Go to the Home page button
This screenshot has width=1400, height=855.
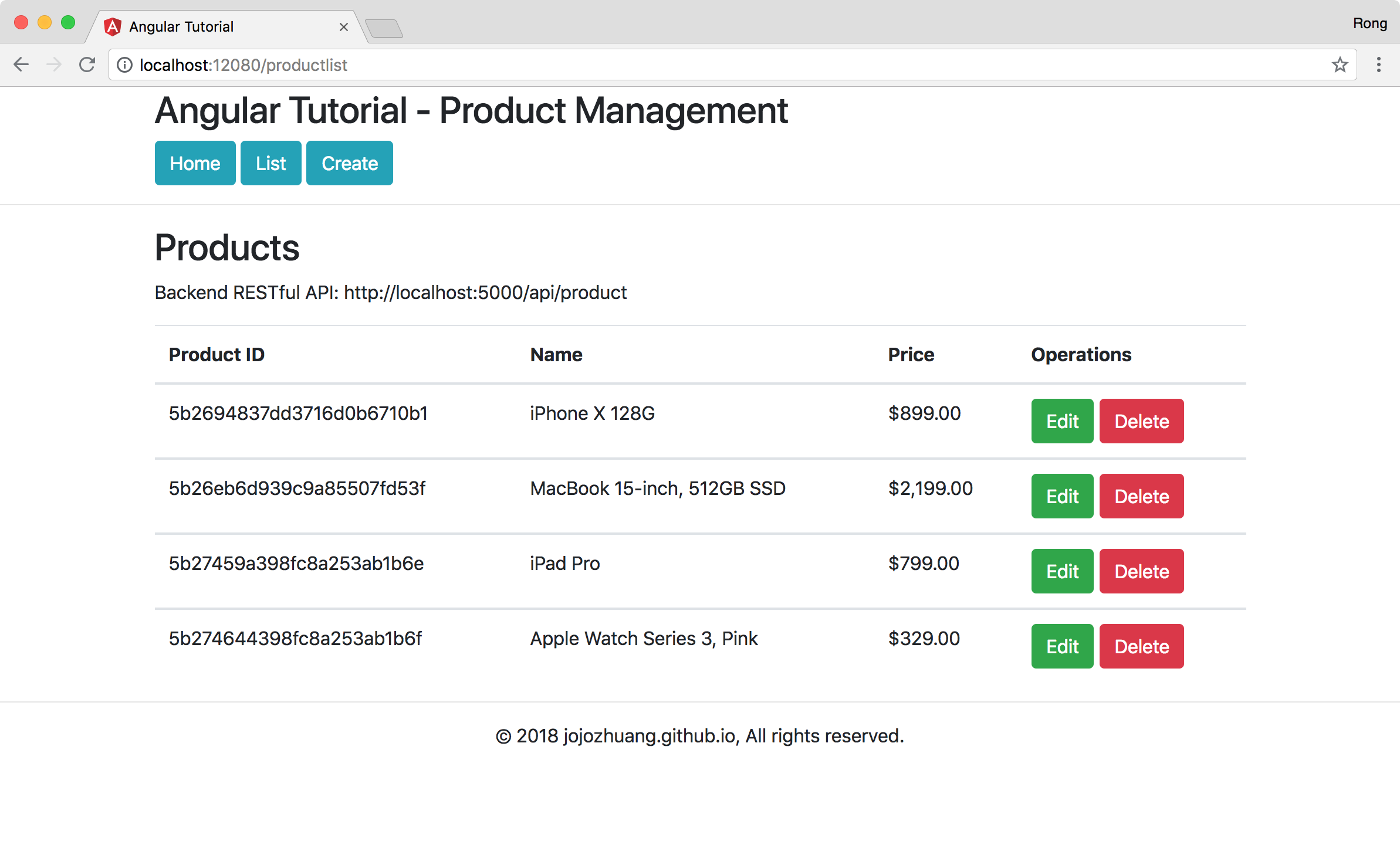tap(195, 163)
